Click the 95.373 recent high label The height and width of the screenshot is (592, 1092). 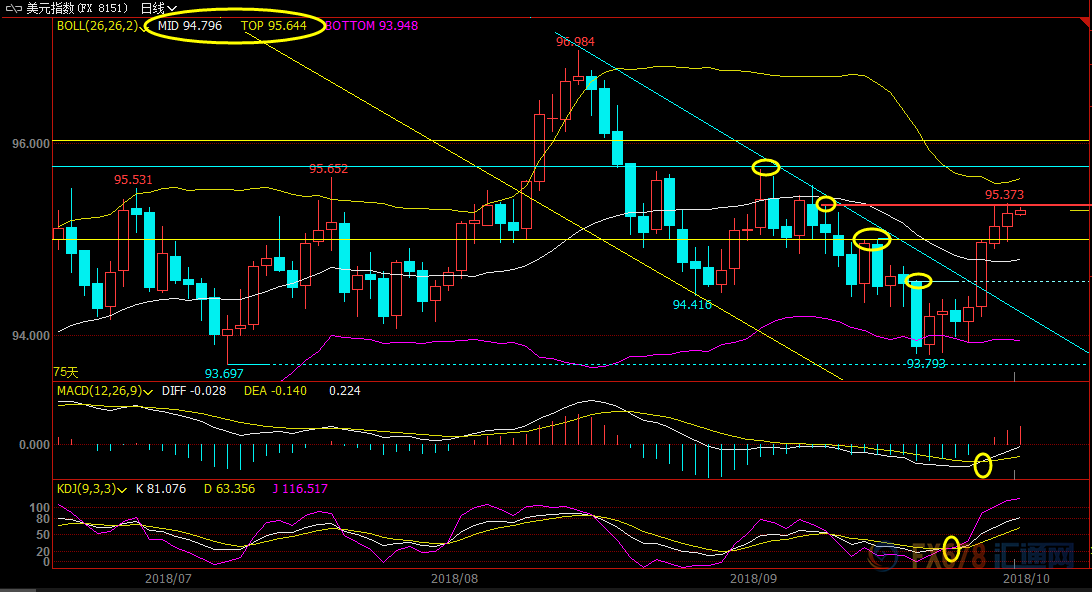coord(1004,194)
